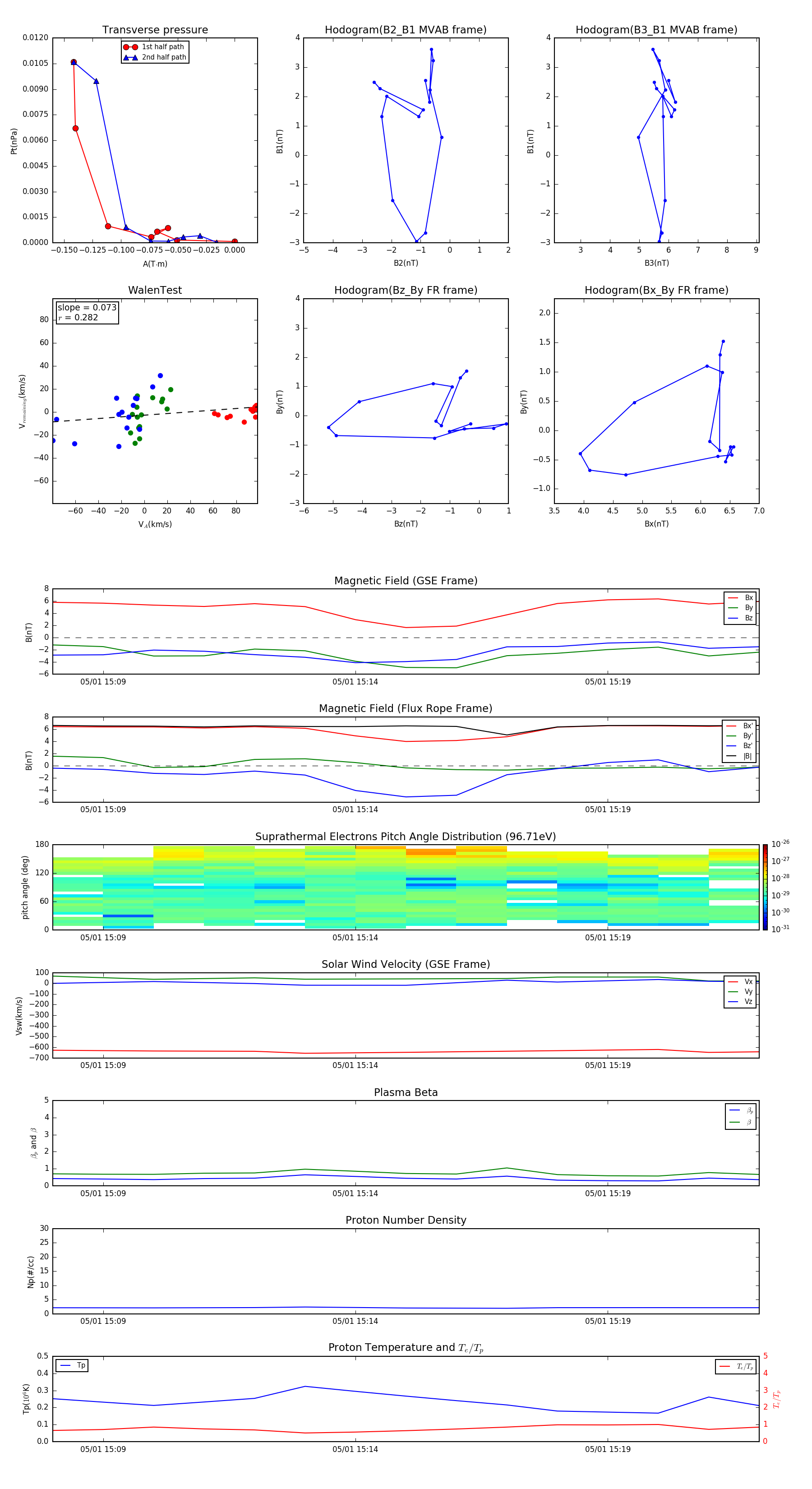Select Vx in the solar wind legend
This screenshot has width=812, height=1489.
740,982
